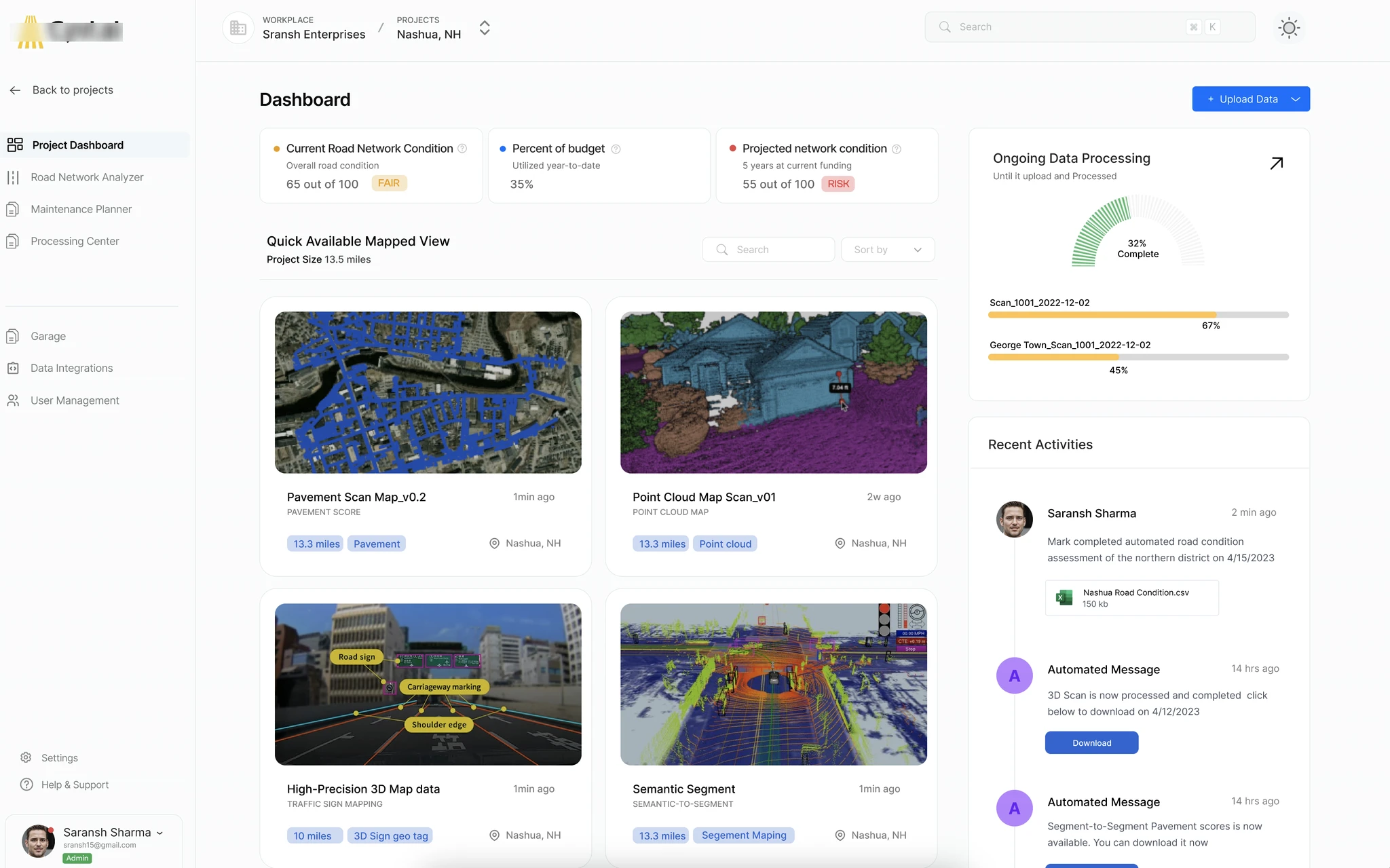Open the workplace building icon
The width and height of the screenshot is (1390, 868).
[x=238, y=27]
